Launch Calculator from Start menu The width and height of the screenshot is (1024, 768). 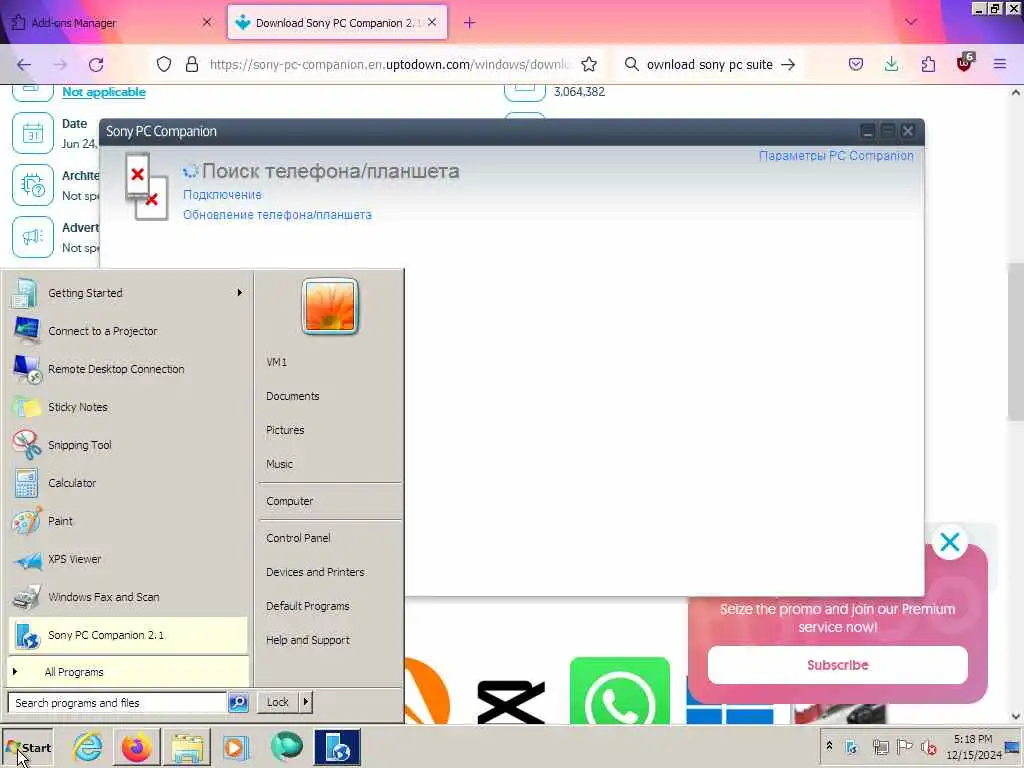tap(128, 483)
